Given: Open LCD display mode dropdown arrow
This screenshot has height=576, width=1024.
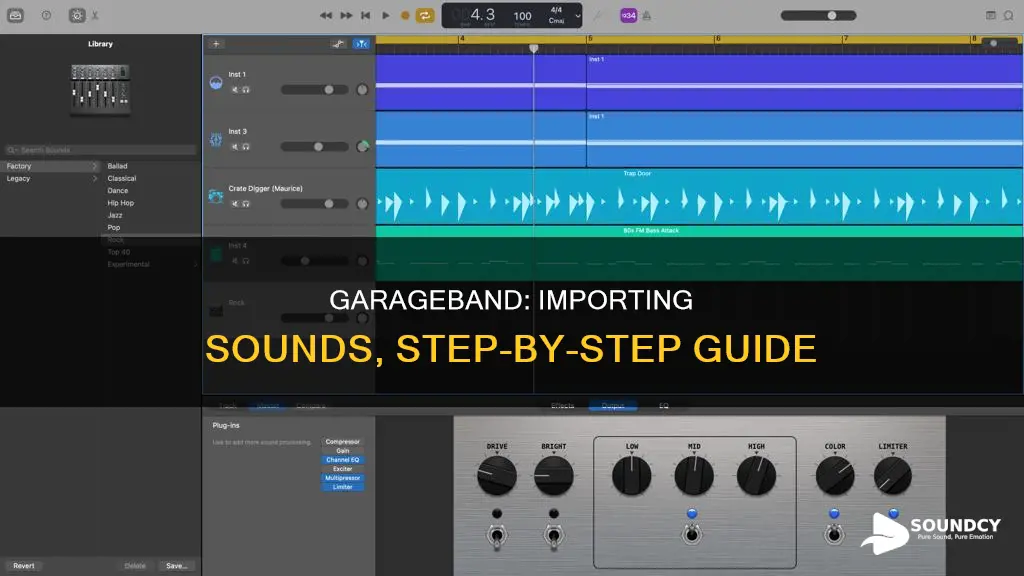Looking at the screenshot, I should (x=577, y=16).
